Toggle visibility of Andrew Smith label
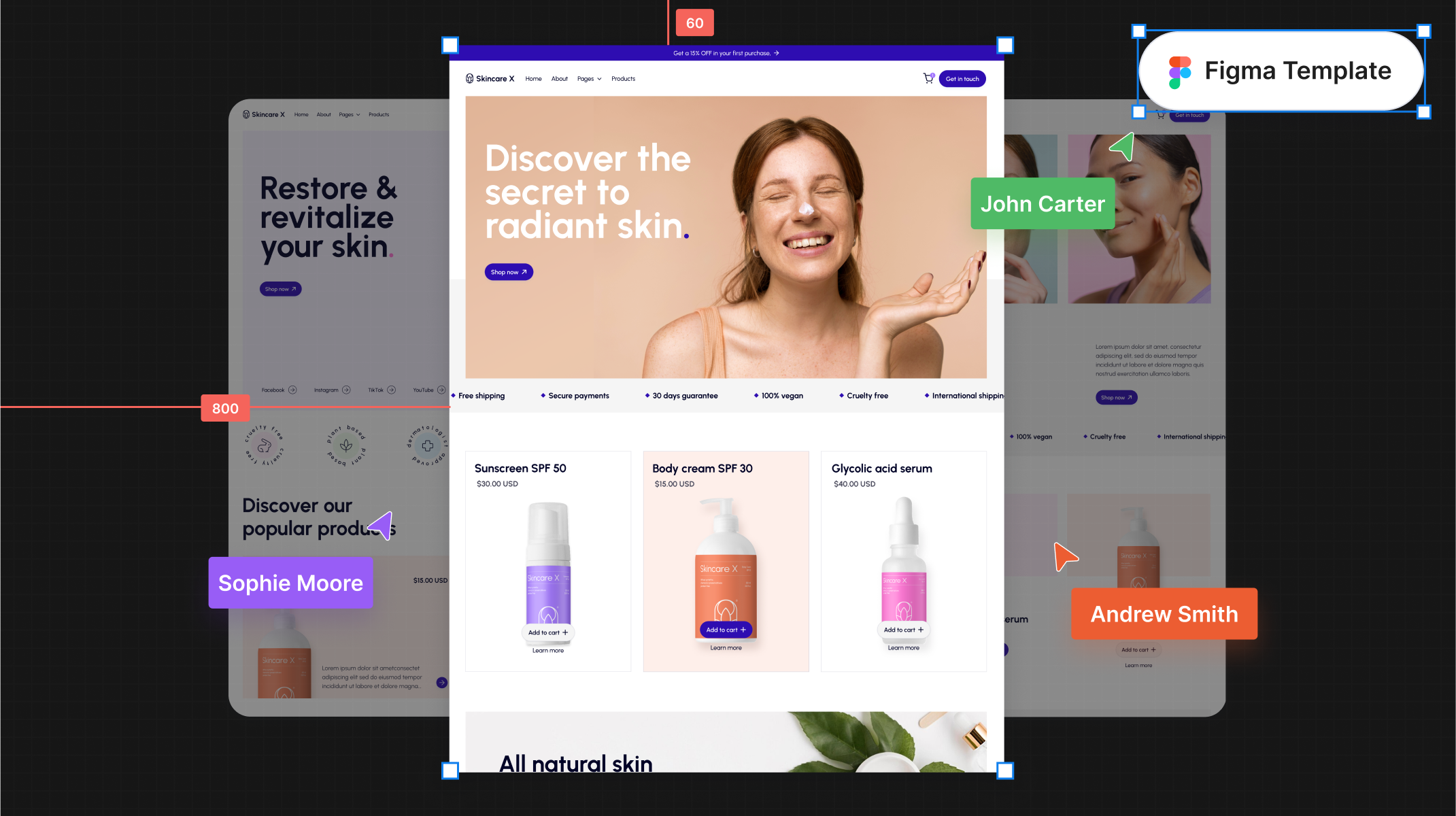Screen dimensions: 1456x816 click(x=1162, y=614)
